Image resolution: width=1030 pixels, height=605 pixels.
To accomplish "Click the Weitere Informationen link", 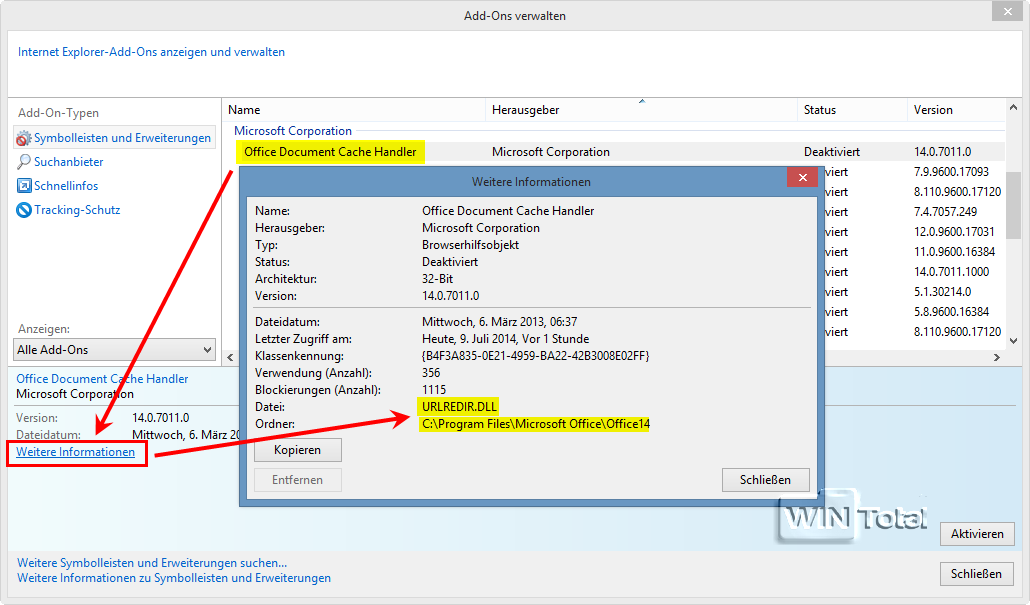I will click(x=76, y=452).
